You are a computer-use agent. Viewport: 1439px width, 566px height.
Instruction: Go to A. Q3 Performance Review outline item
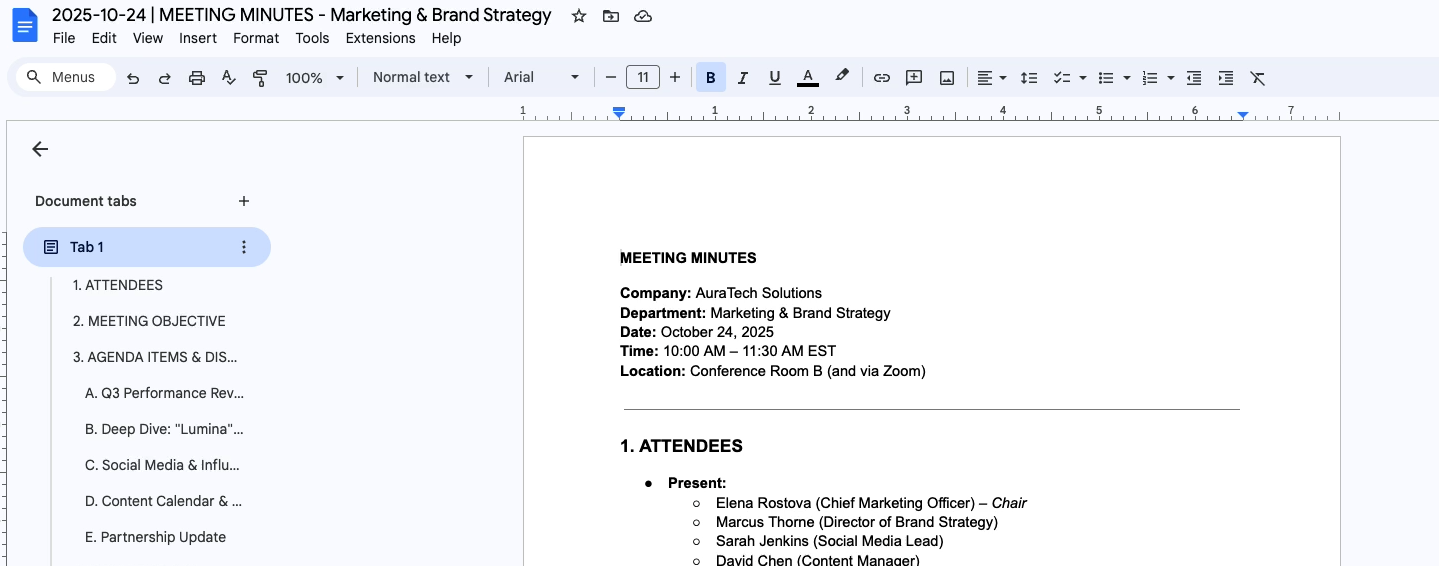click(164, 393)
